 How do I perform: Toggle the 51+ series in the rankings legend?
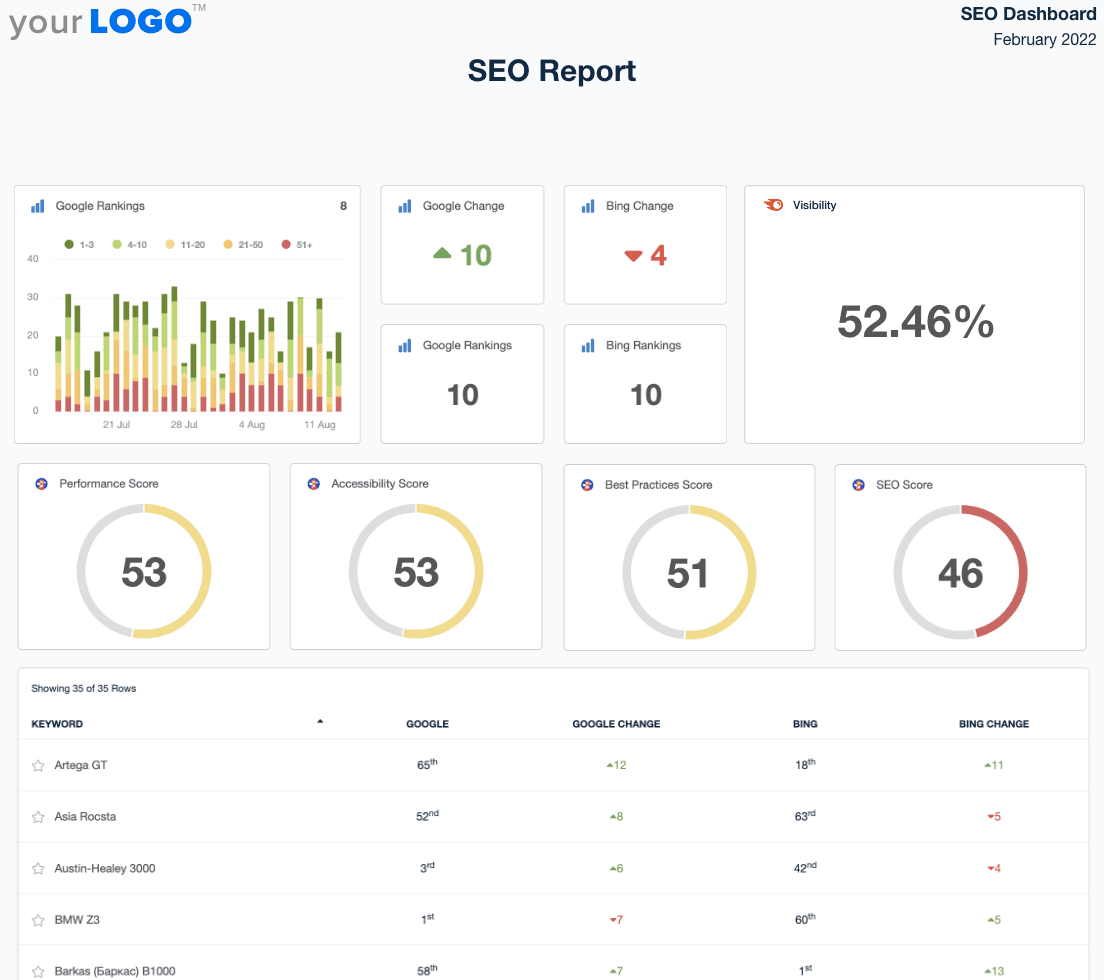tap(296, 243)
